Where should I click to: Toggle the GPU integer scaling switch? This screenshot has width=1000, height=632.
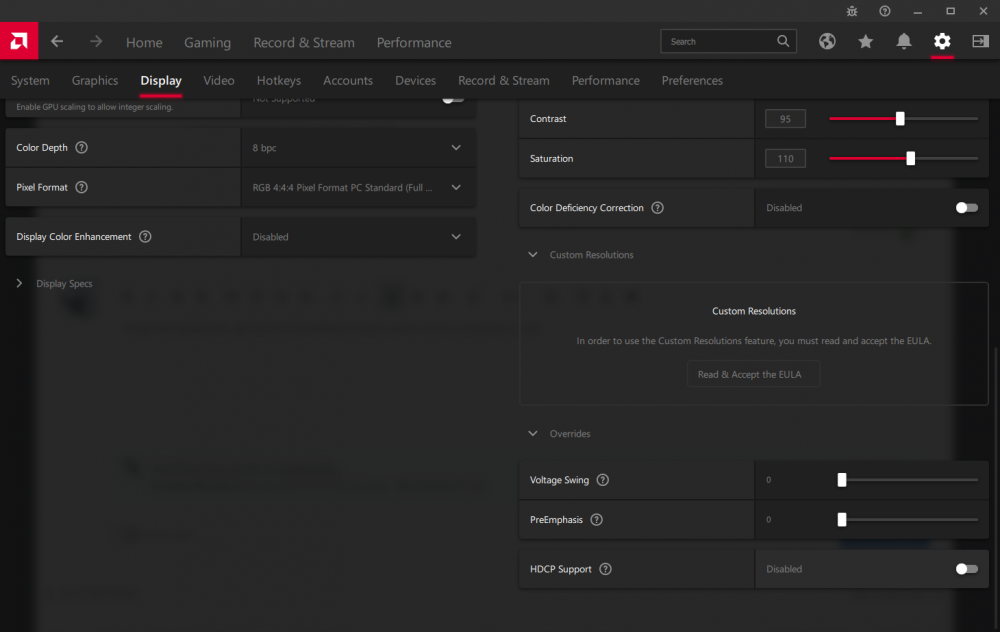453,99
